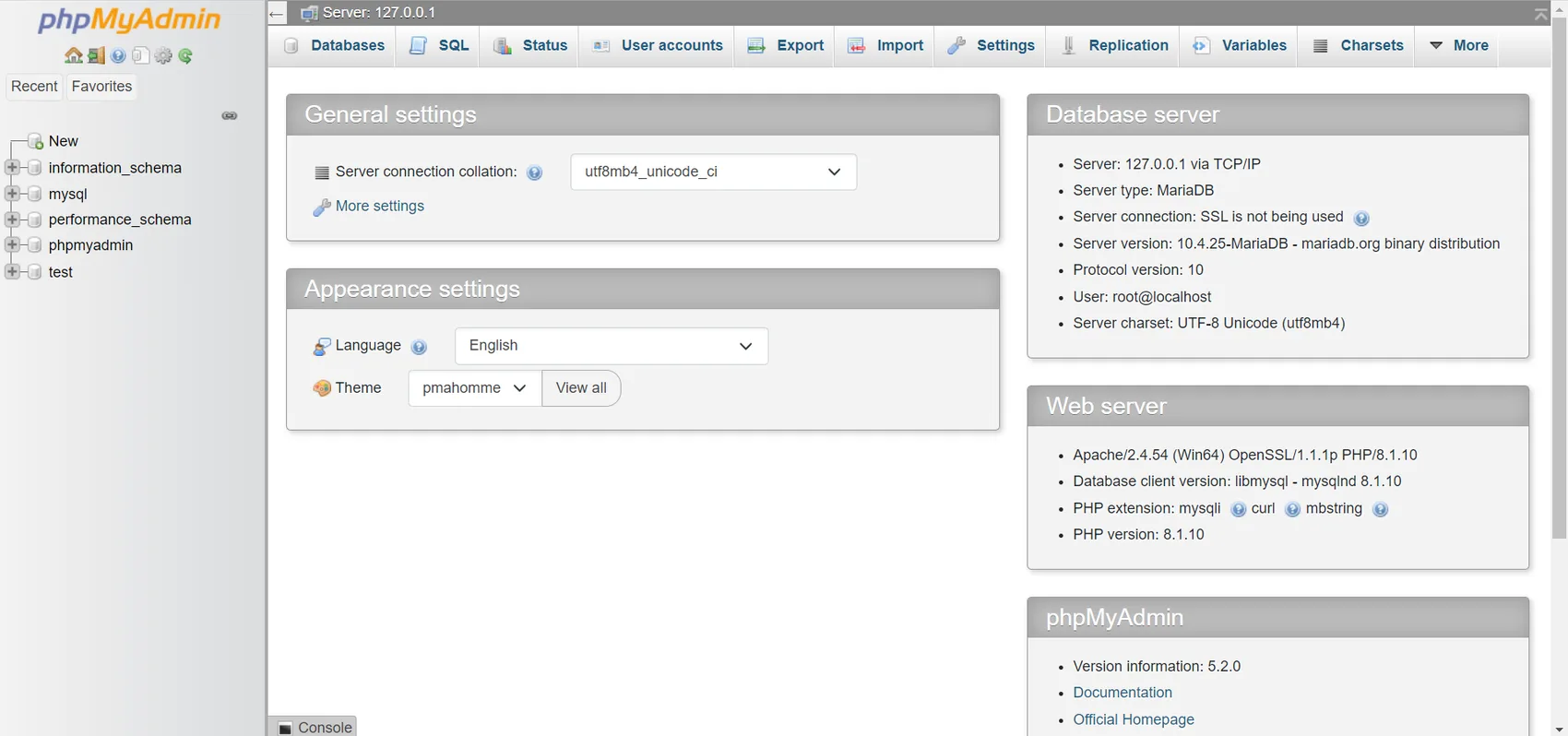Screen dimensions: 1568x736
Task: Expand the information_schema database node
Action: [12, 168]
